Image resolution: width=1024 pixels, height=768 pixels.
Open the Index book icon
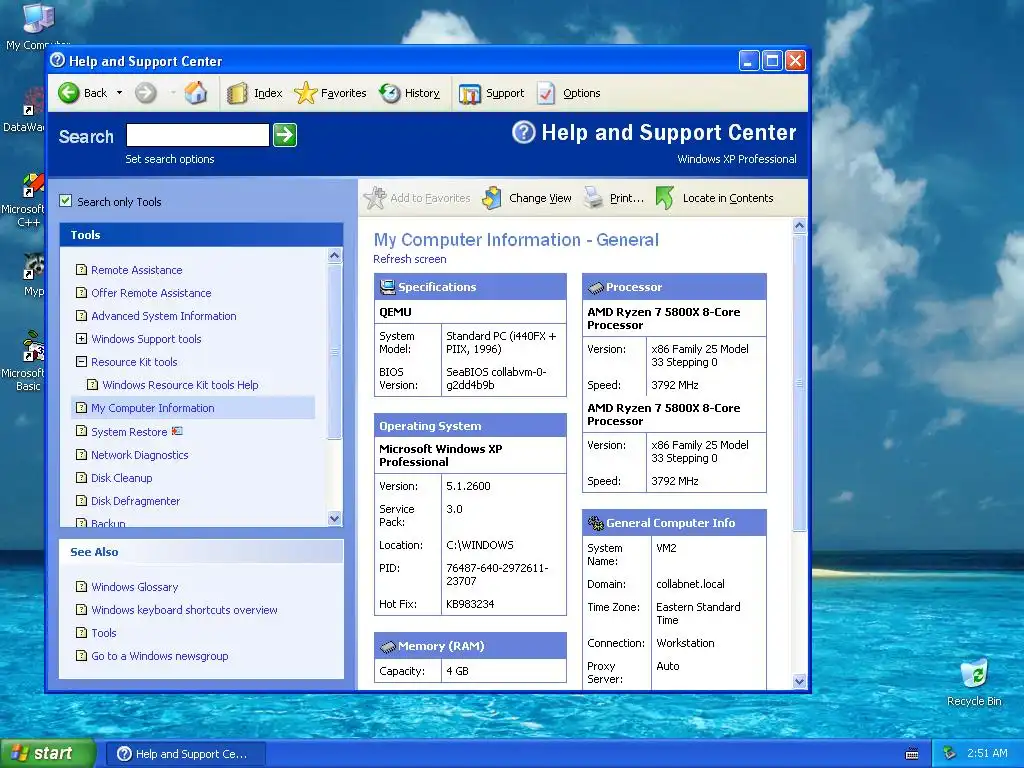[x=237, y=93]
